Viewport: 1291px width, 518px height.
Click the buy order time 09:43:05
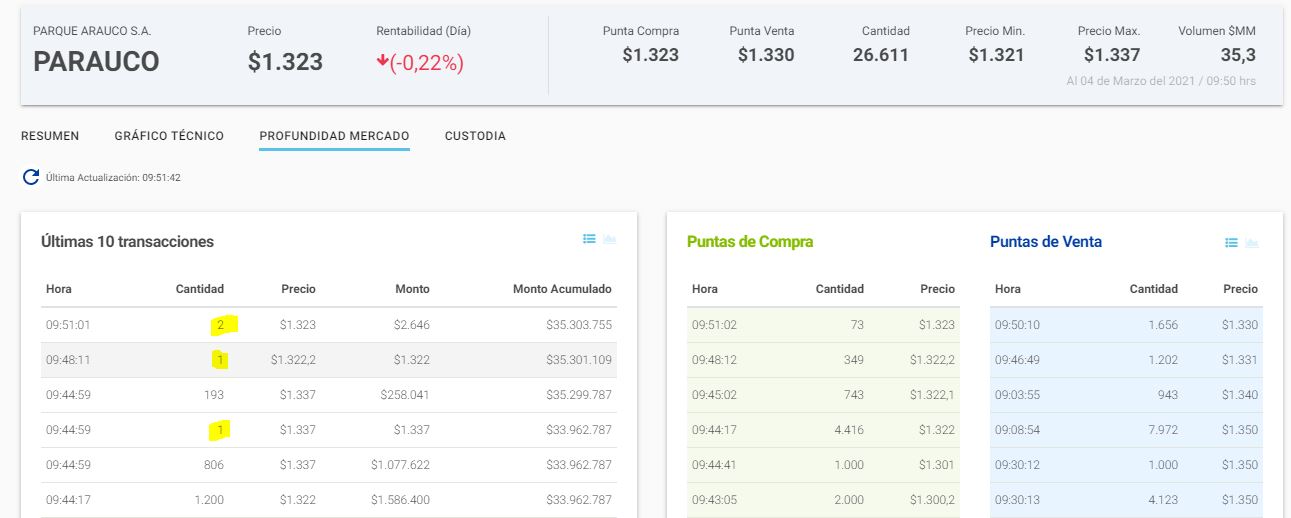[714, 500]
